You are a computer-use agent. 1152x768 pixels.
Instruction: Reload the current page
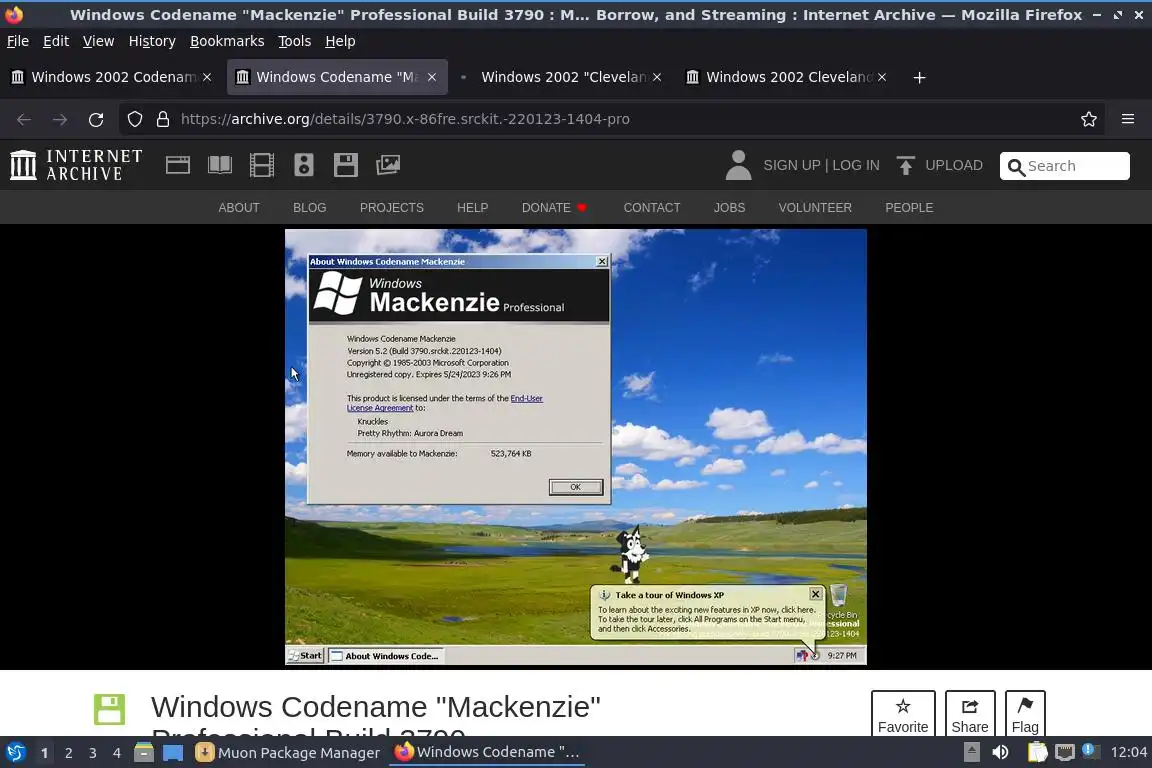pyautogui.click(x=96, y=119)
